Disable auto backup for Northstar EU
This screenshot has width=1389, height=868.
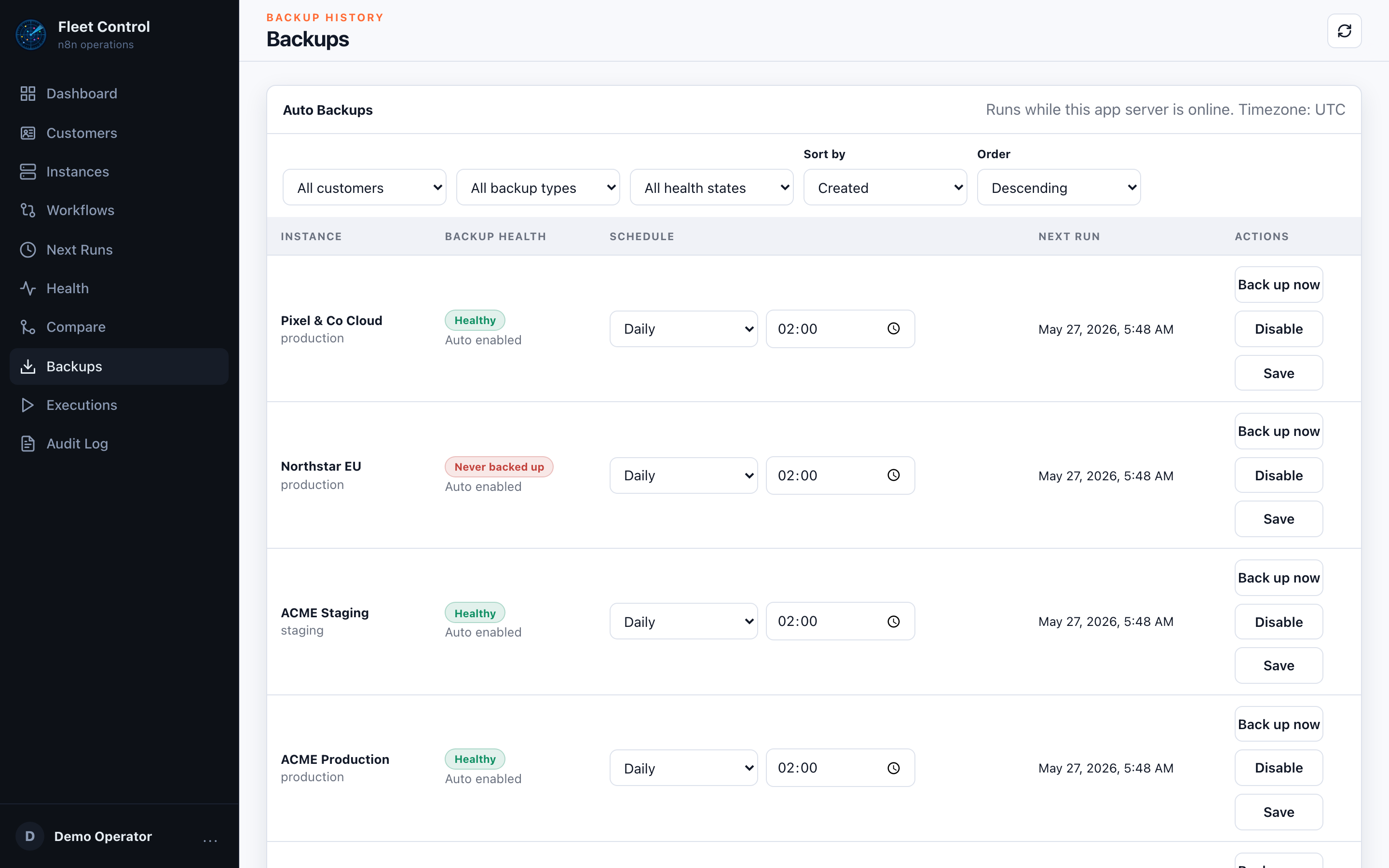coord(1279,475)
